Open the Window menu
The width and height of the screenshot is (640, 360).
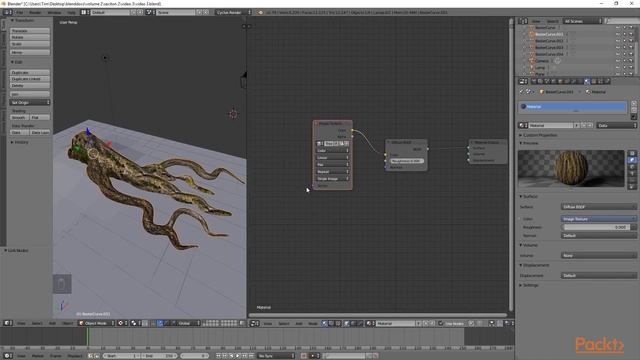pyautogui.click(x=54, y=13)
